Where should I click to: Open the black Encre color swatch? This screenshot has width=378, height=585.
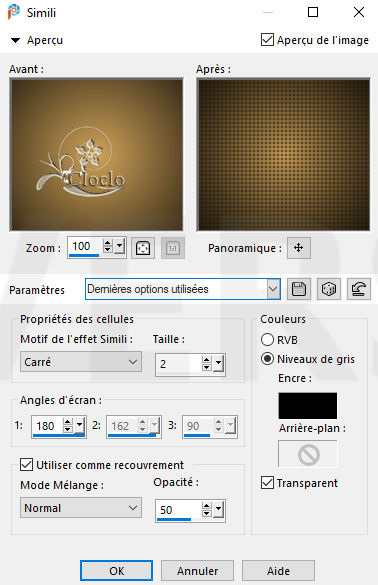307,406
